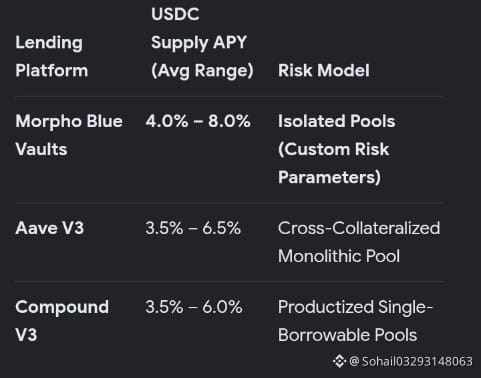This screenshot has width=481, height=378.
Task: Click the word Vaults under Morpho Blue
Action: (x=41, y=149)
